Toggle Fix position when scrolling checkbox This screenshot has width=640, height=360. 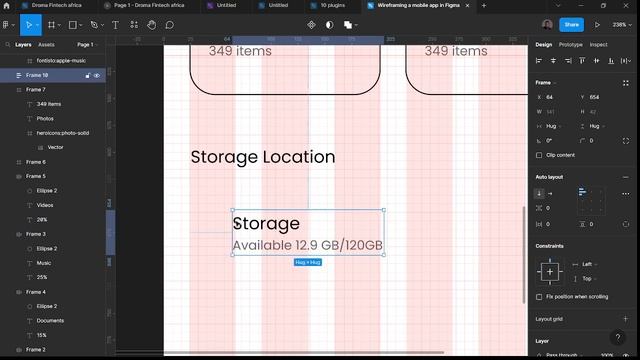[x=539, y=297]
